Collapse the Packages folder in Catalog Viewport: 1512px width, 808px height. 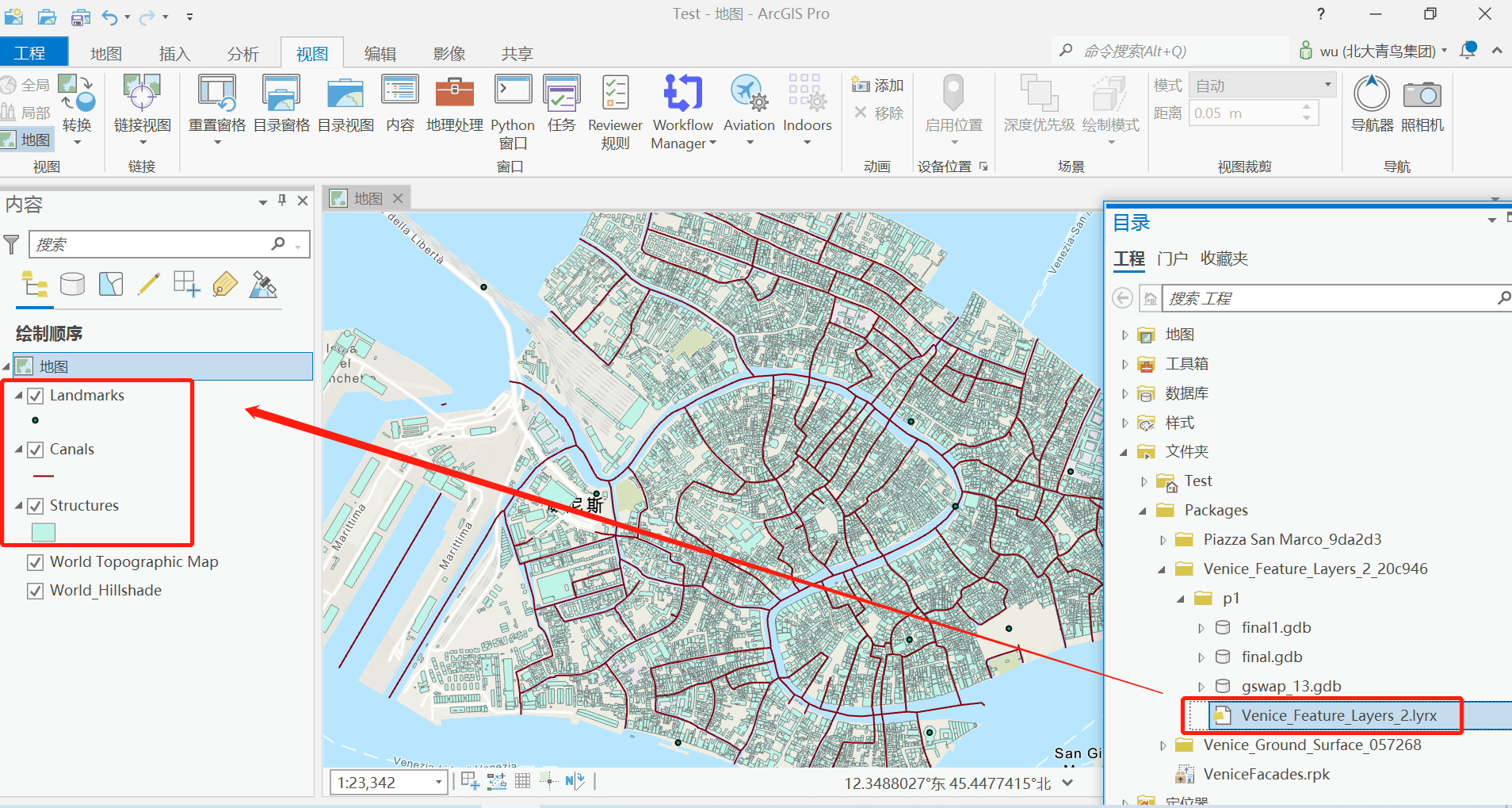[x=1143, y=511]
